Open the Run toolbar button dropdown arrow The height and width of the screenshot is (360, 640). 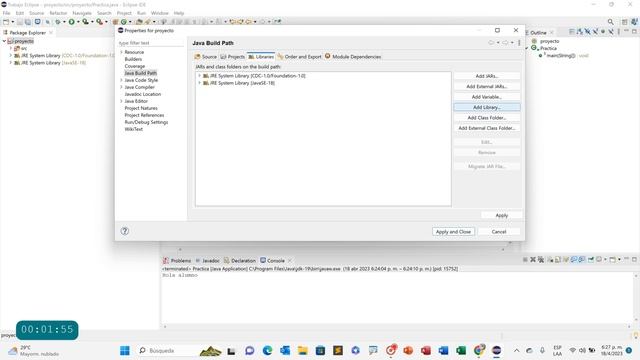(x=78, y=22)
